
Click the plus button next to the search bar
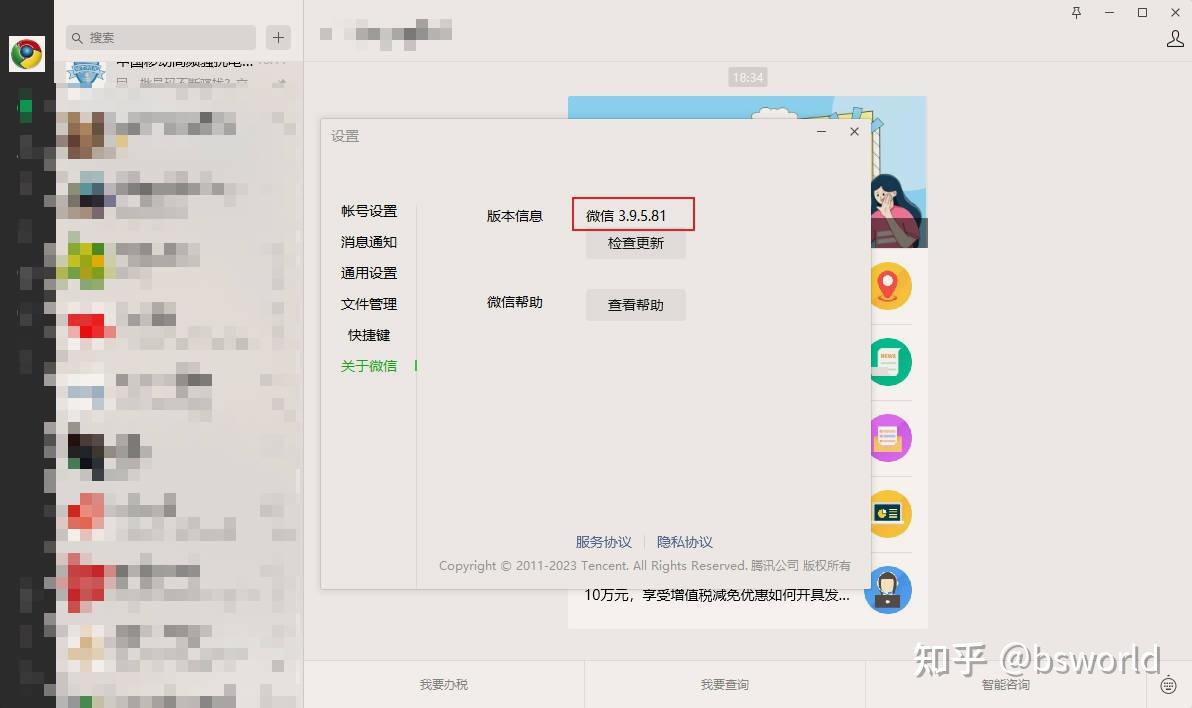[277, 37]
